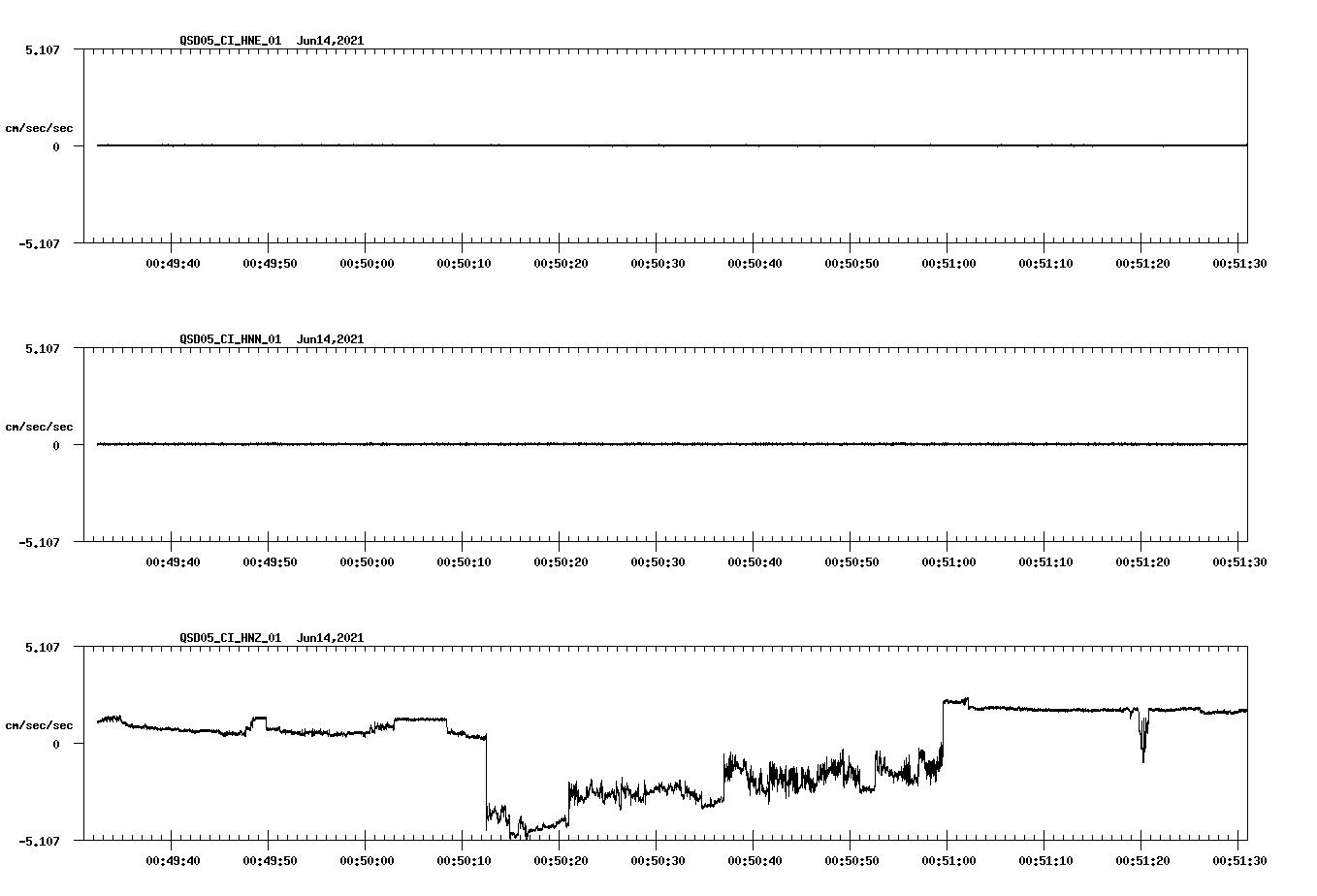Click time label 00:50:10 under HNZ plot
This screenshot has height=896, width=1317.
point(465,860)
